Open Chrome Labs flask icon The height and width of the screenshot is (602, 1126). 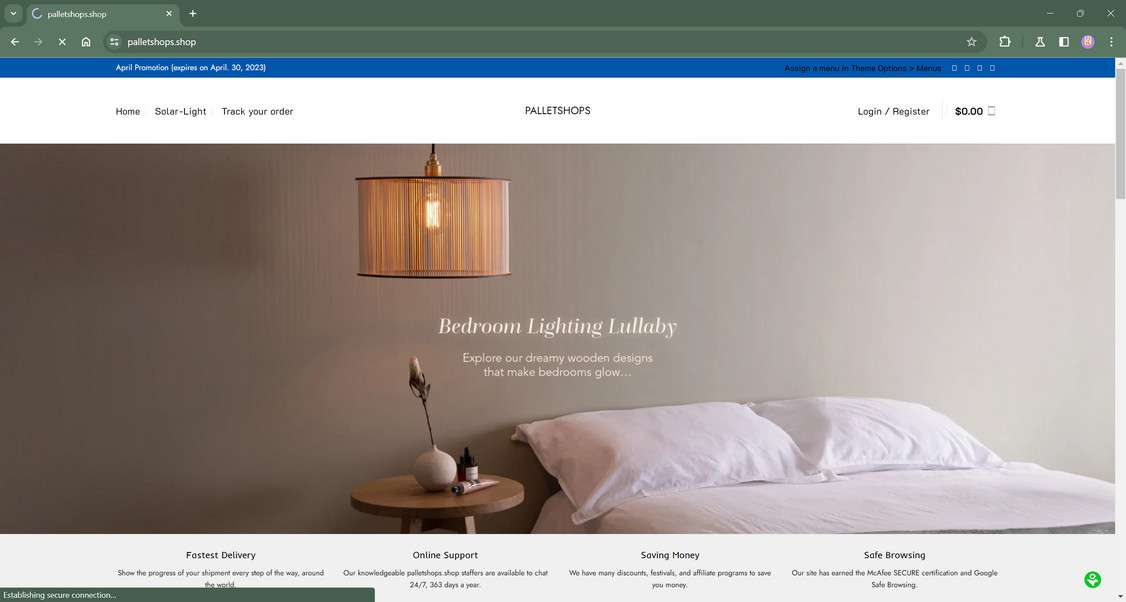pyautogui.click(x=1040, y=42)
